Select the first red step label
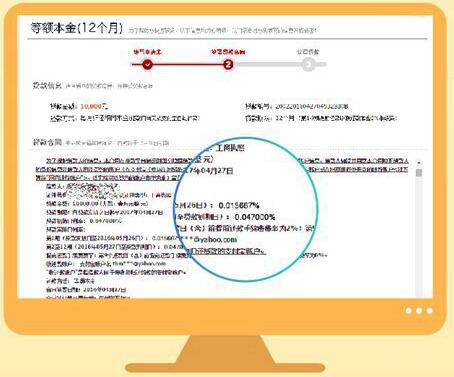 [x=147, y=52]
